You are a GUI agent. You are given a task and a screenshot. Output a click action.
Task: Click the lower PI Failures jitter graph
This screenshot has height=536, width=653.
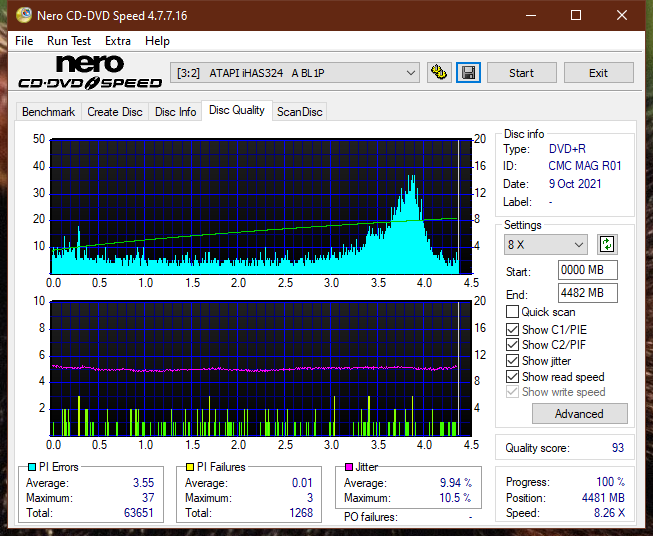click(261, 369)
